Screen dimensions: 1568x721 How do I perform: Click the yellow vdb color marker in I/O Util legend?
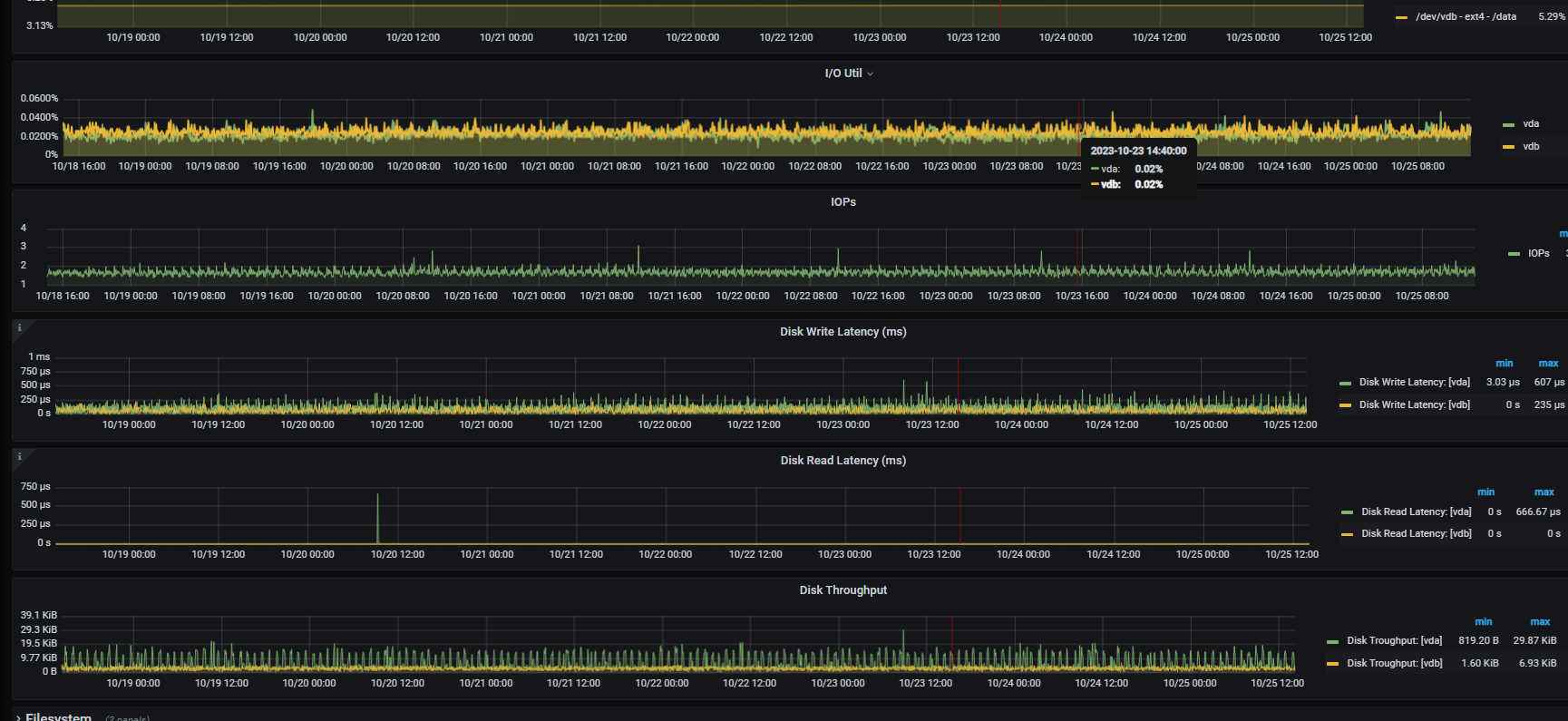click(1509, 147)
